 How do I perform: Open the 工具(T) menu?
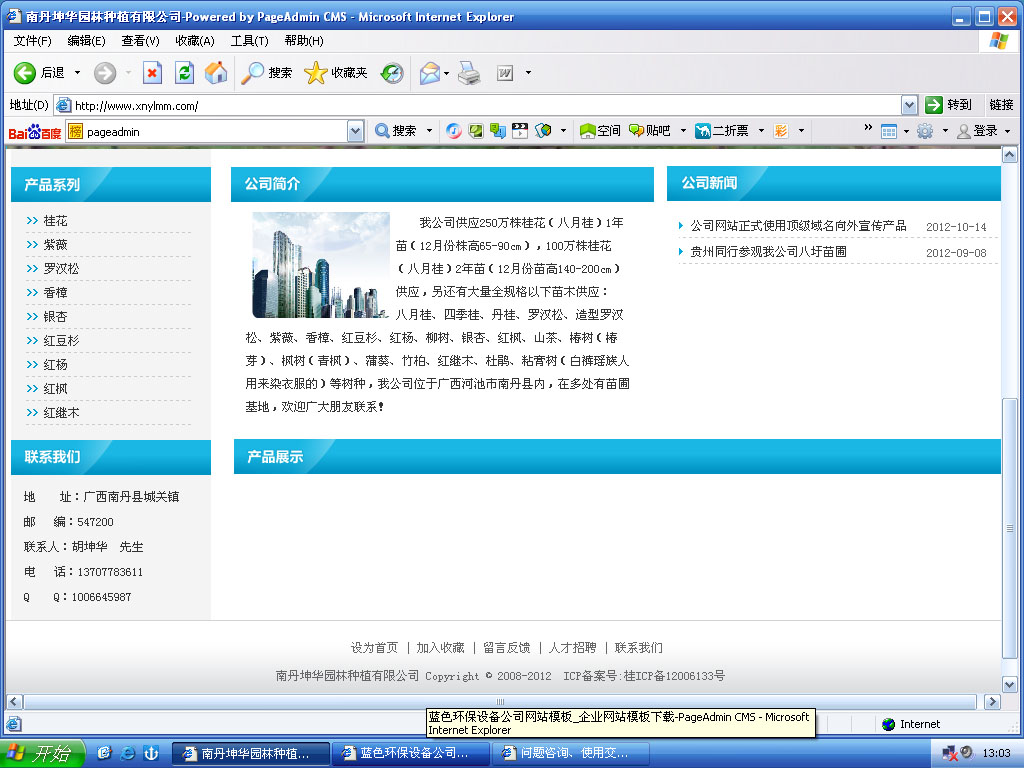[249, 41]
